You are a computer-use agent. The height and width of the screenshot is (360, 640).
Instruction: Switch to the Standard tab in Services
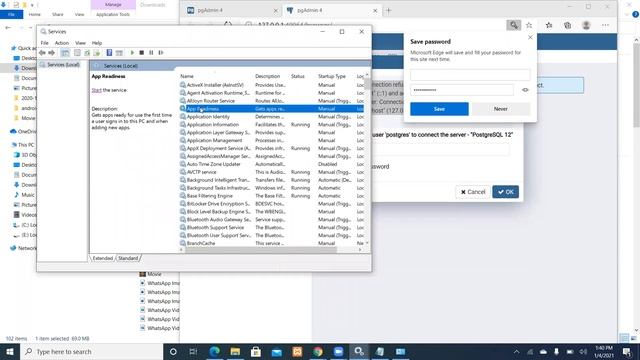(128, 258)
